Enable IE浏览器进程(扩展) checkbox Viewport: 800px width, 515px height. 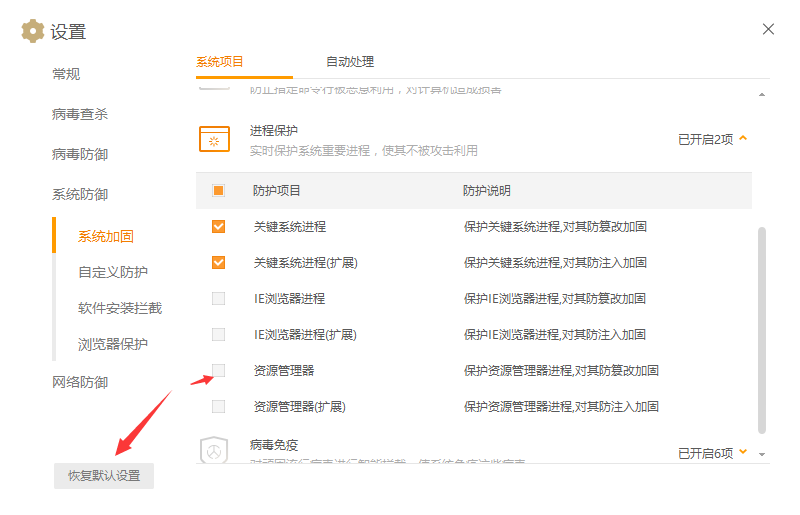coord(218,334)
